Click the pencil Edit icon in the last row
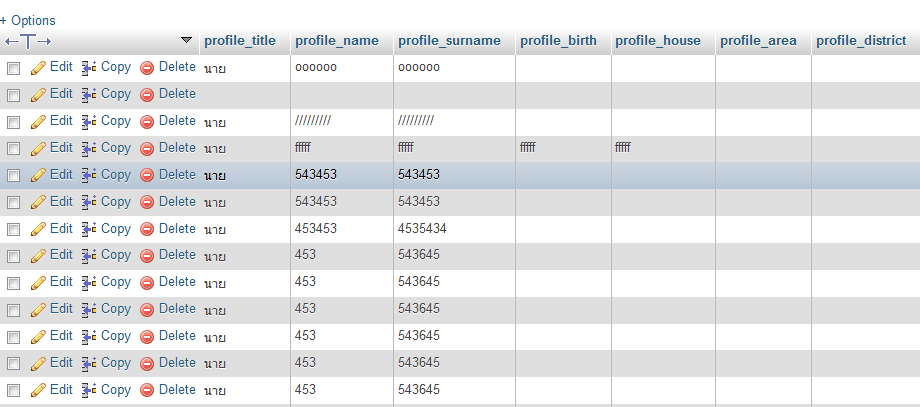Image resolution: width=920 pixels, height=407 pixels. 39,390
